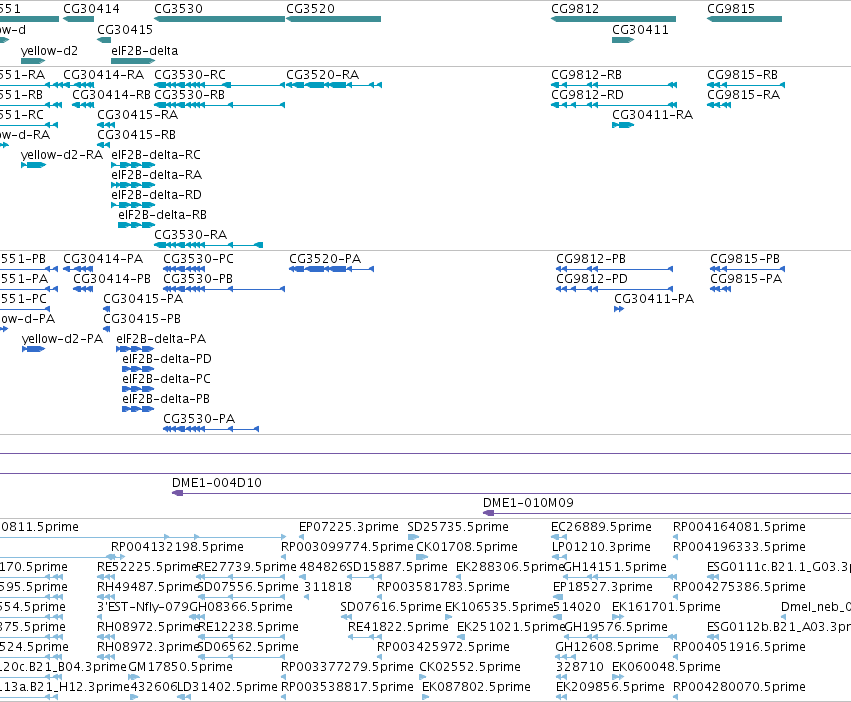This screenshot has height=702, width=851.
Task: Select transcript eIF2B-delta-RB
Action: coord(162,216)
